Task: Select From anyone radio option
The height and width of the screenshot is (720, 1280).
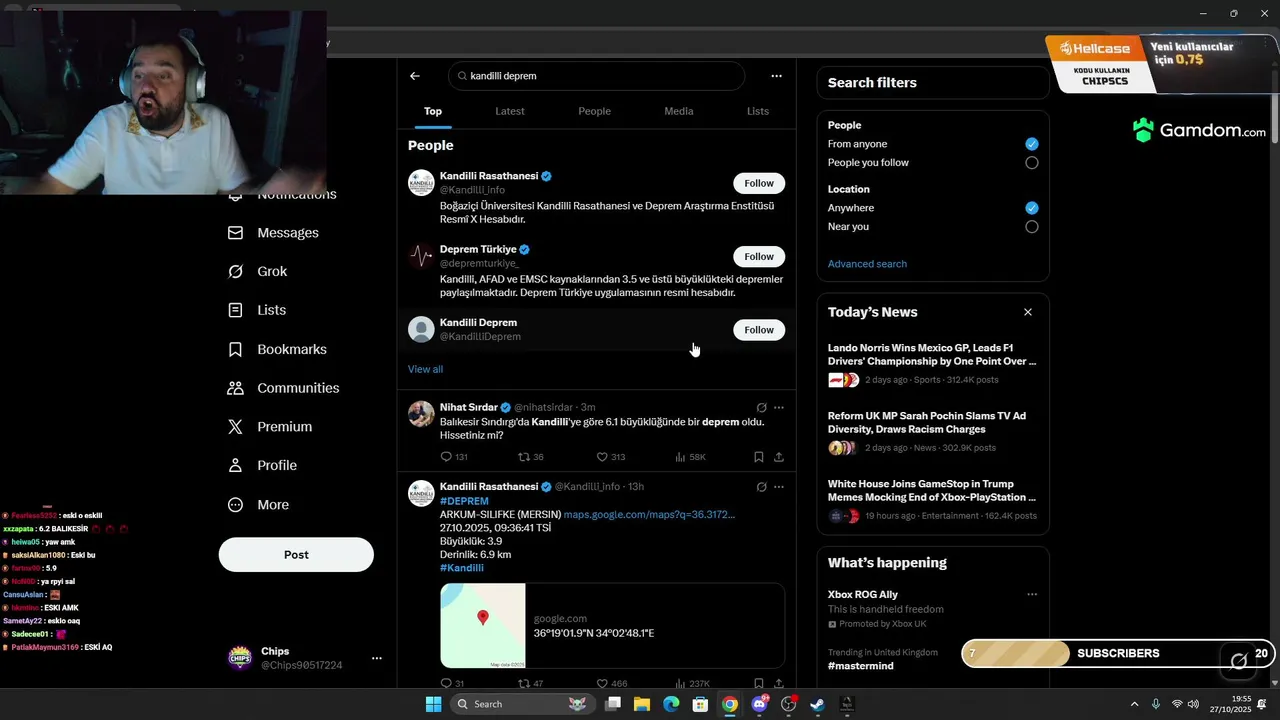Action: 1032,144
